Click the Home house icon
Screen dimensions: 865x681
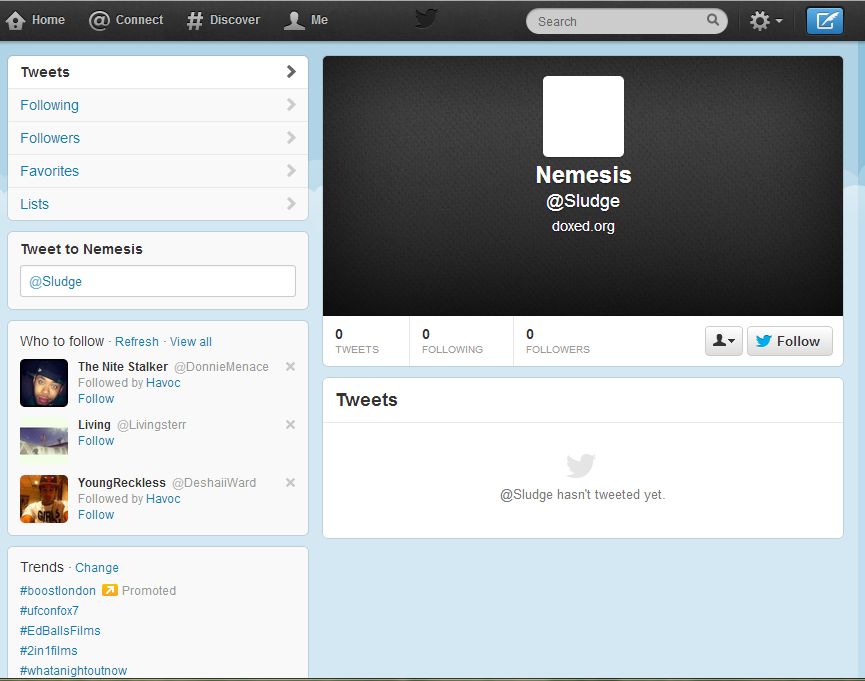click(15, 20)
